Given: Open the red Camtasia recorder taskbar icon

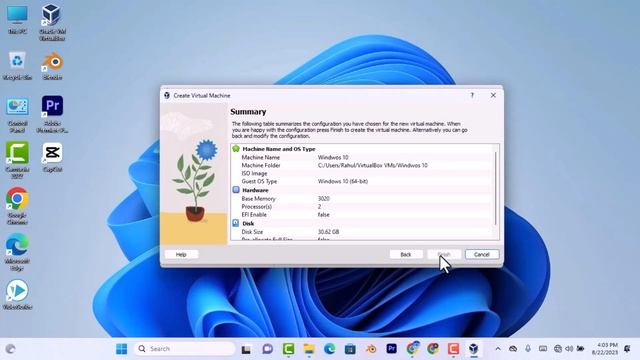Looking at the screenshot, I should pos(453,348).
